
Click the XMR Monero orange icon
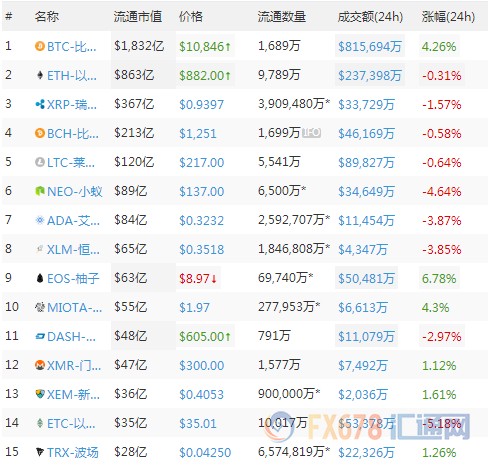coord(40,365)
